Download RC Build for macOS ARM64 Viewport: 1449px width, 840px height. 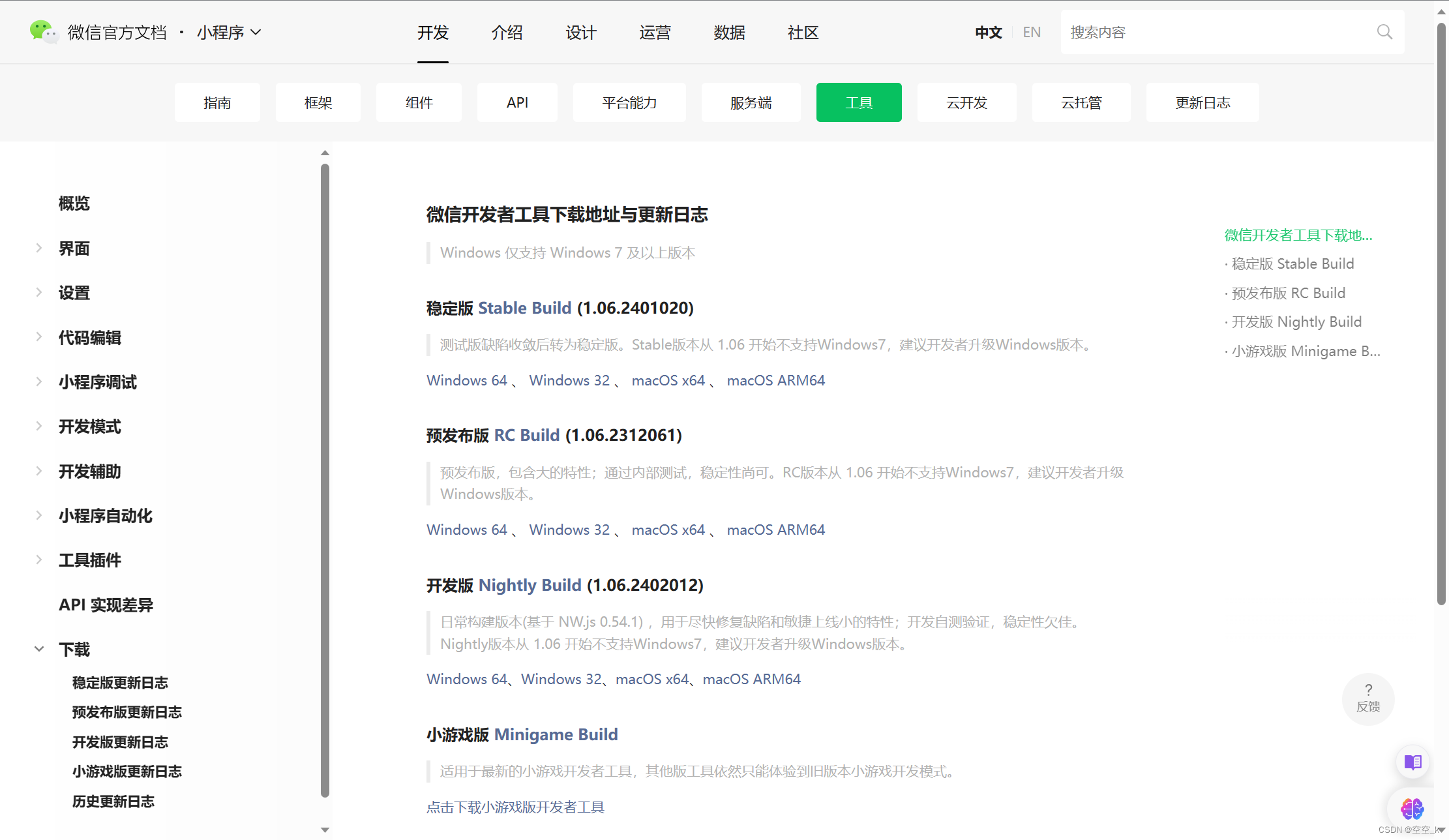[776, 530]
